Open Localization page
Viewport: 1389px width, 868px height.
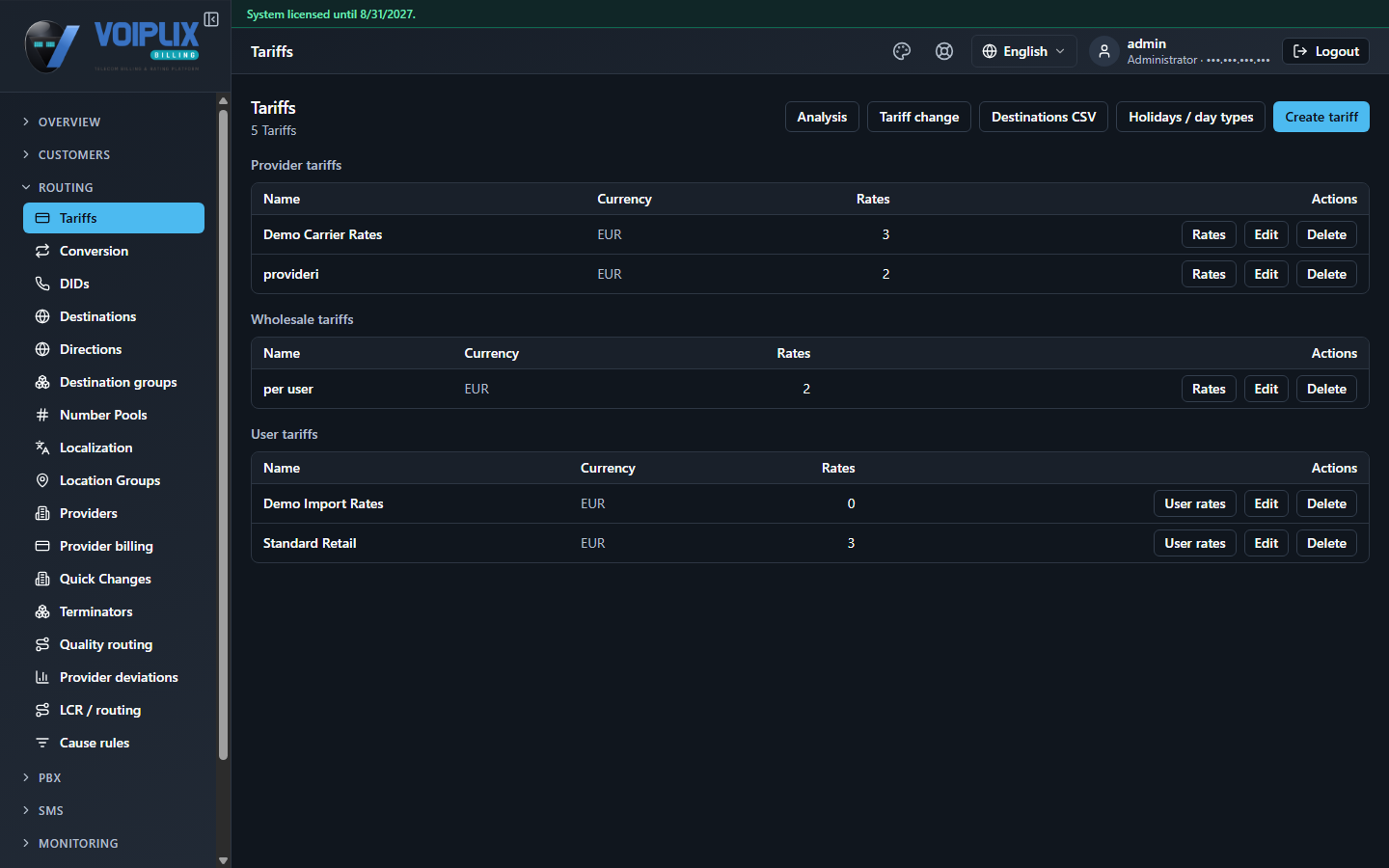114,448
